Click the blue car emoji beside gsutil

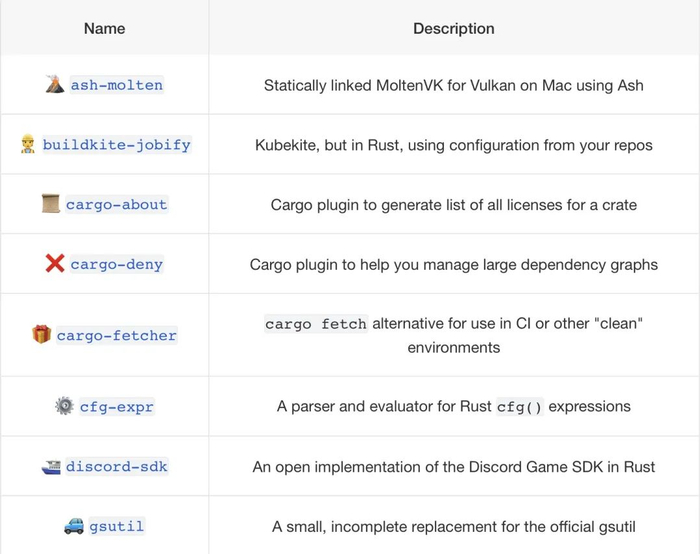tap(74, 526)
